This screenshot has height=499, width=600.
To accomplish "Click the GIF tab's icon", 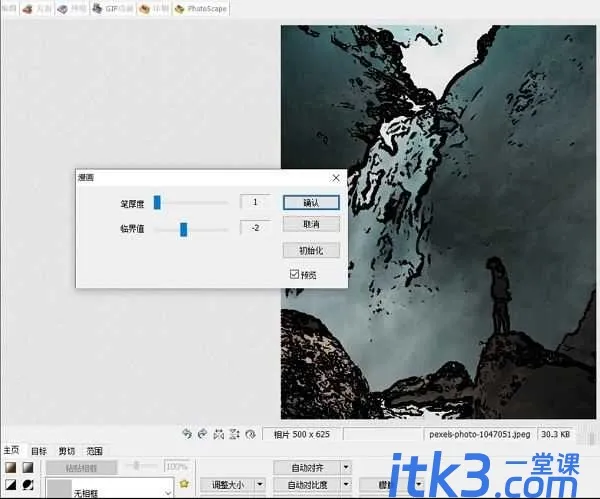I will pos(98,8).
